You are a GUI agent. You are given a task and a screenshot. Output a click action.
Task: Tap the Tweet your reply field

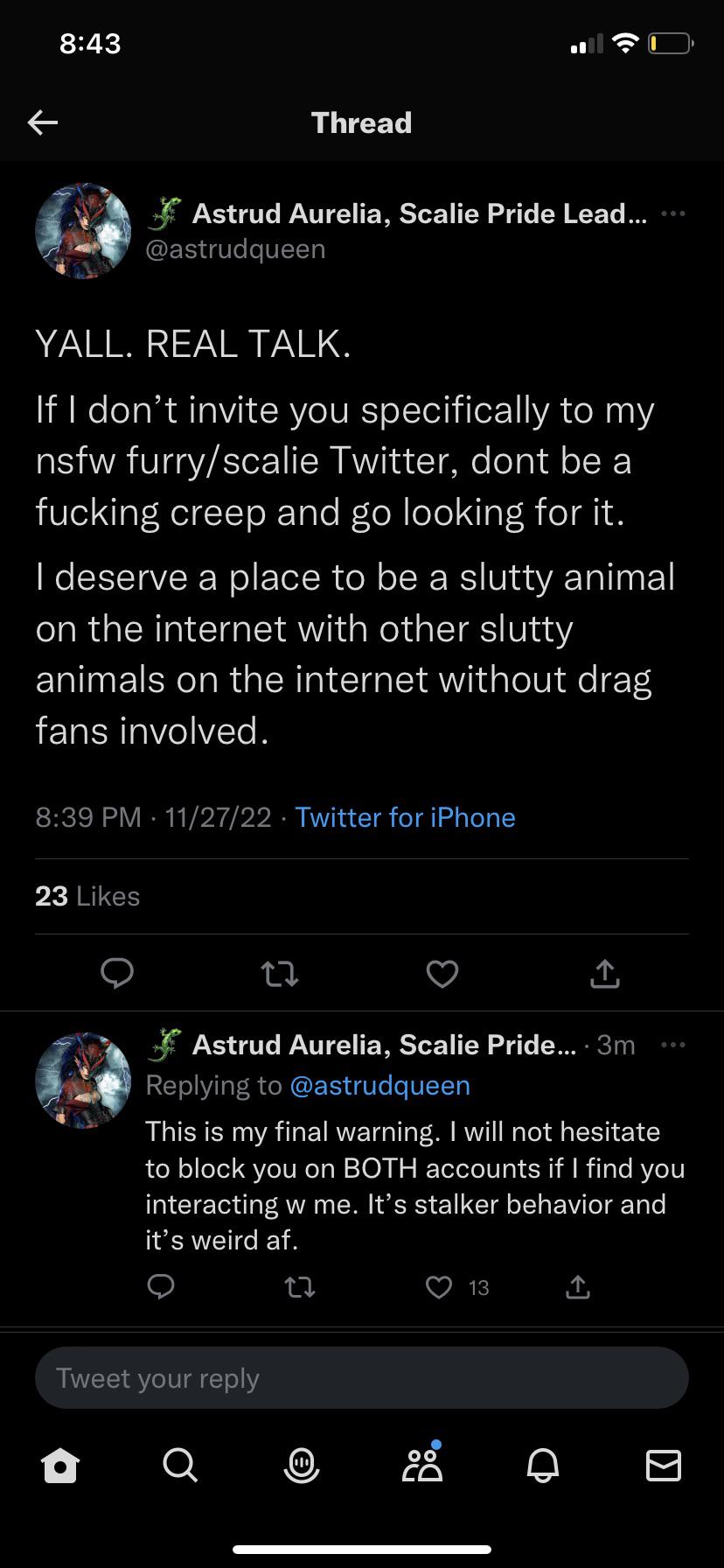(361, 1378)
